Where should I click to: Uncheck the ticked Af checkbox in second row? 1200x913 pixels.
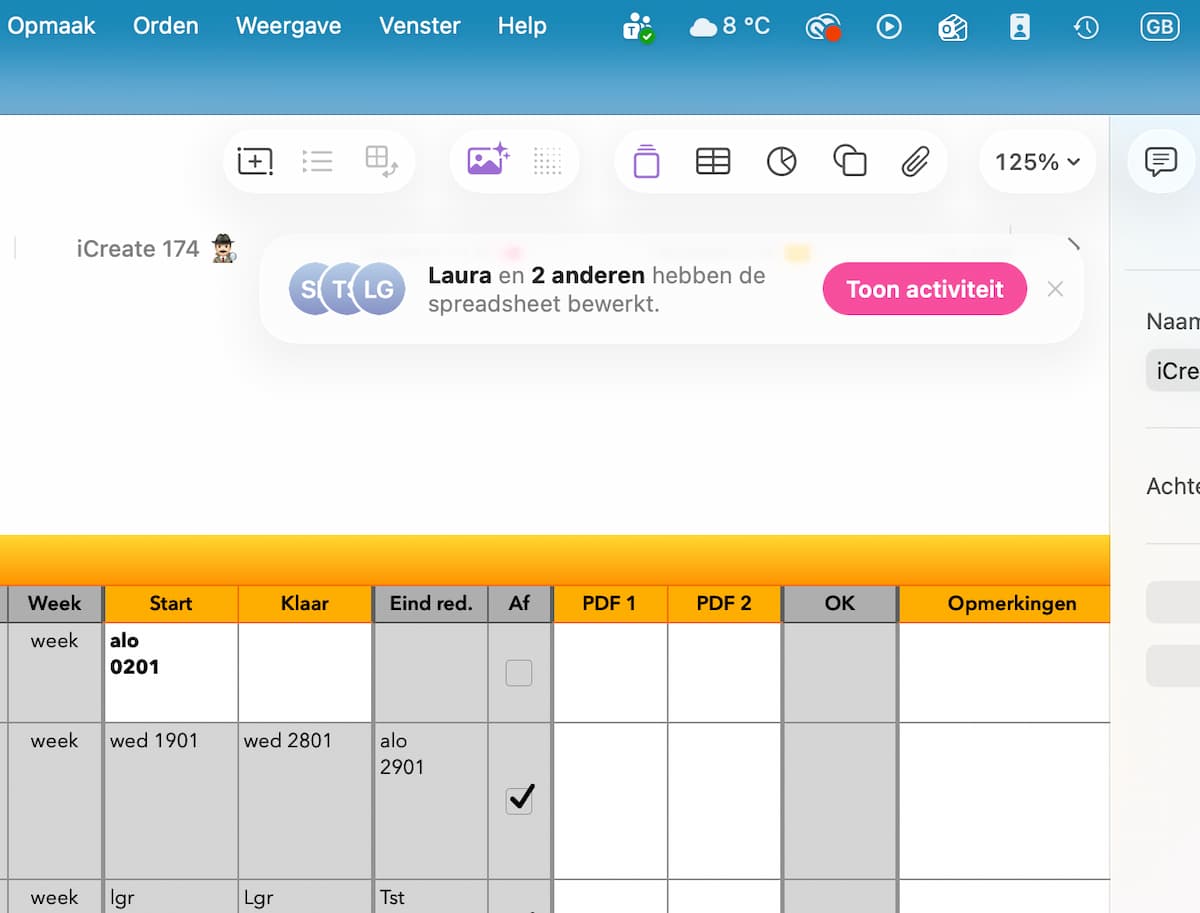point(519,799)
